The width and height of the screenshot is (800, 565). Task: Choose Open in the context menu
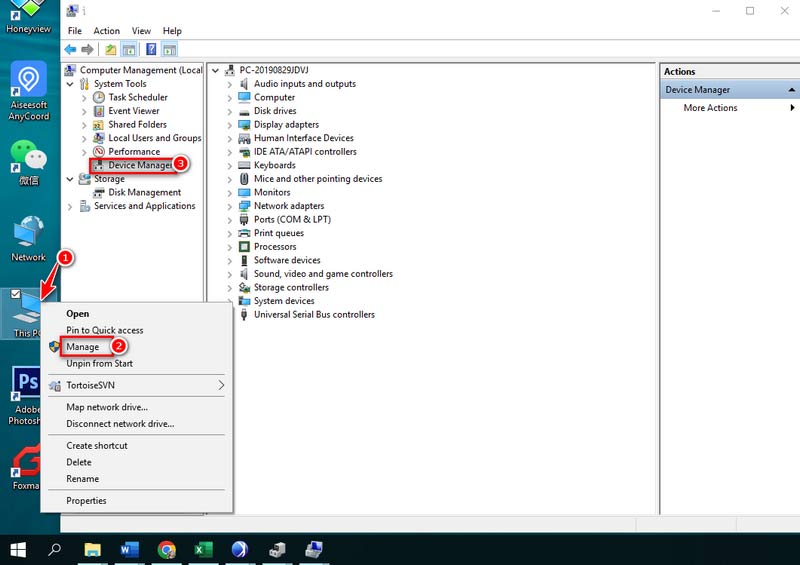coord(78,314)
